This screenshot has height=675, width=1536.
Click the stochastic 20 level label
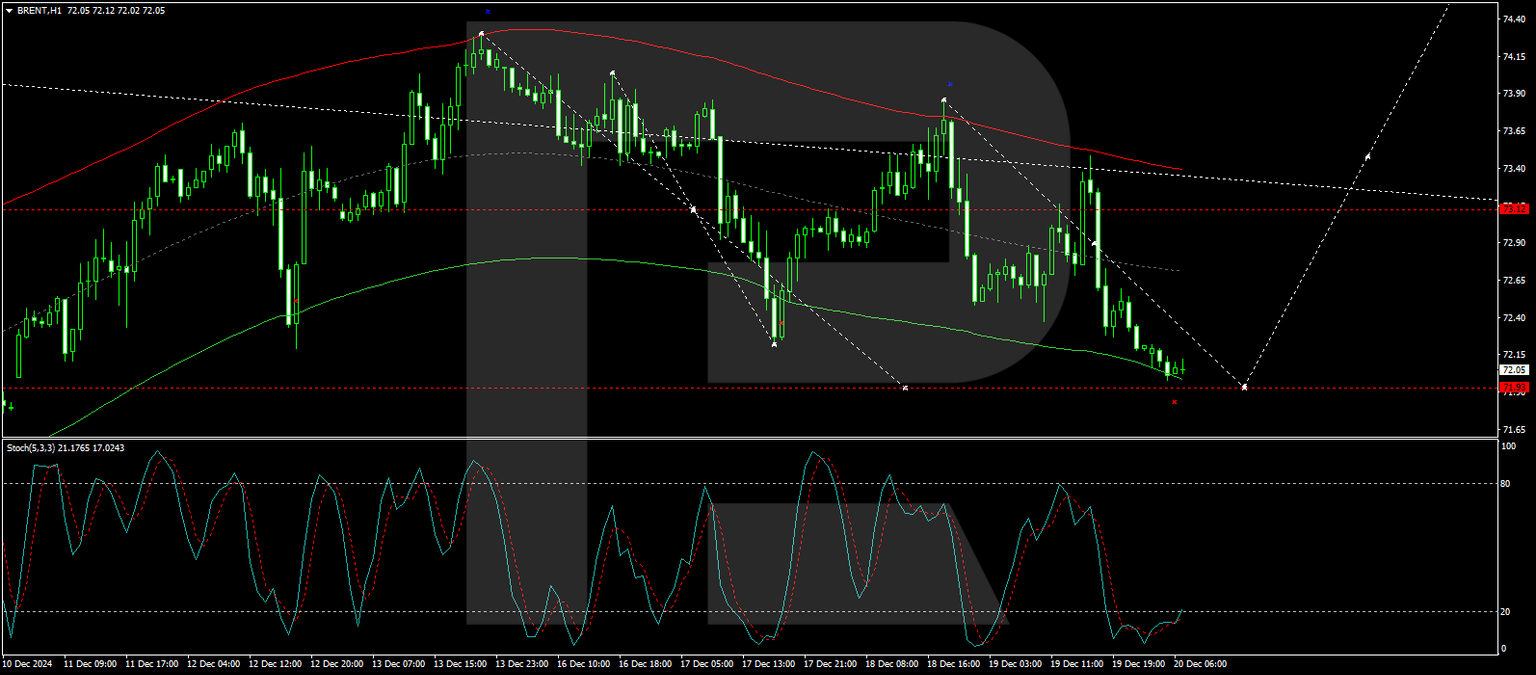pyautogui.click(x=1507, y=611)
